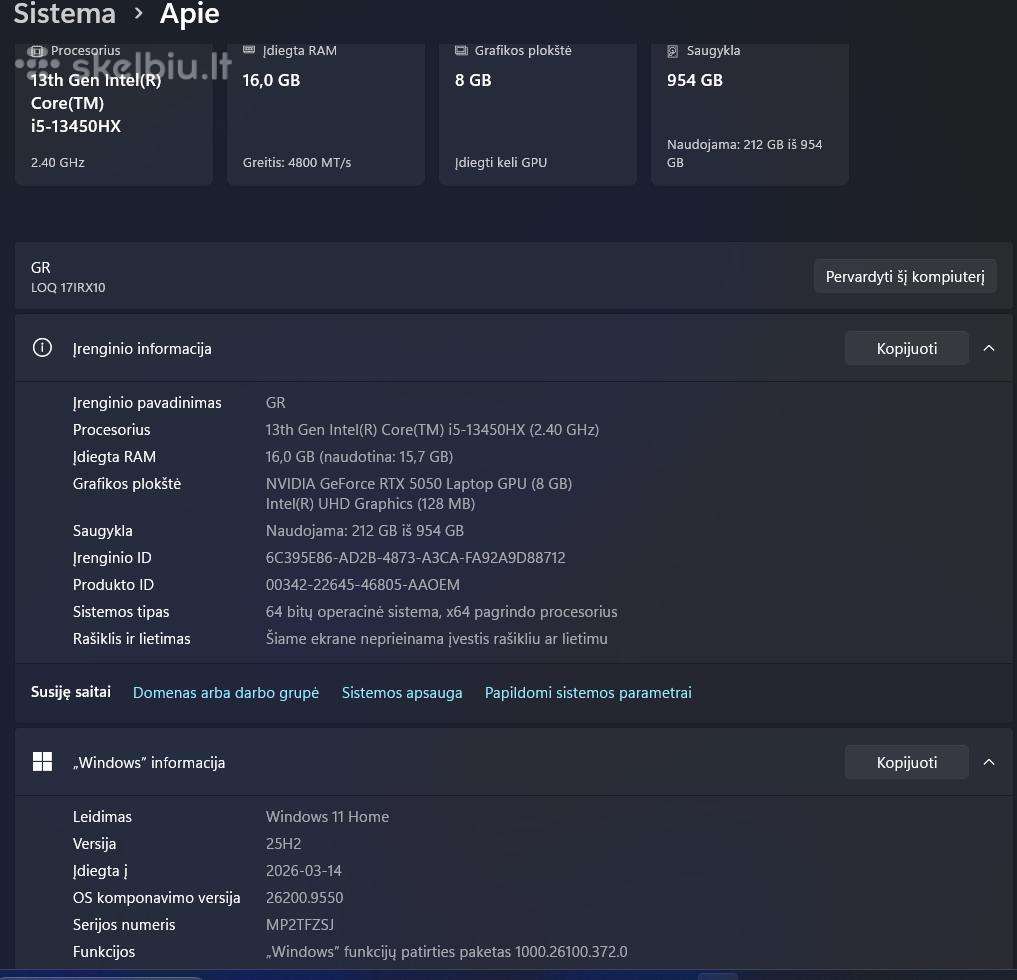The height and width of the screenshot is (980, 1017).
Task: Click the Apie page title
Action: click(189, 14)
